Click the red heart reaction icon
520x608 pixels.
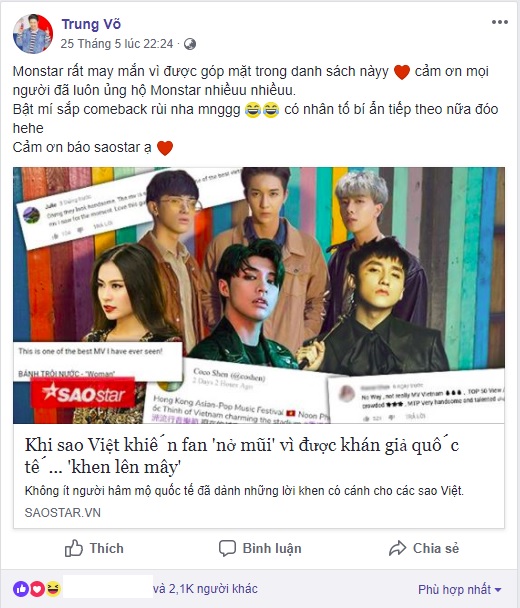(37, 589)
